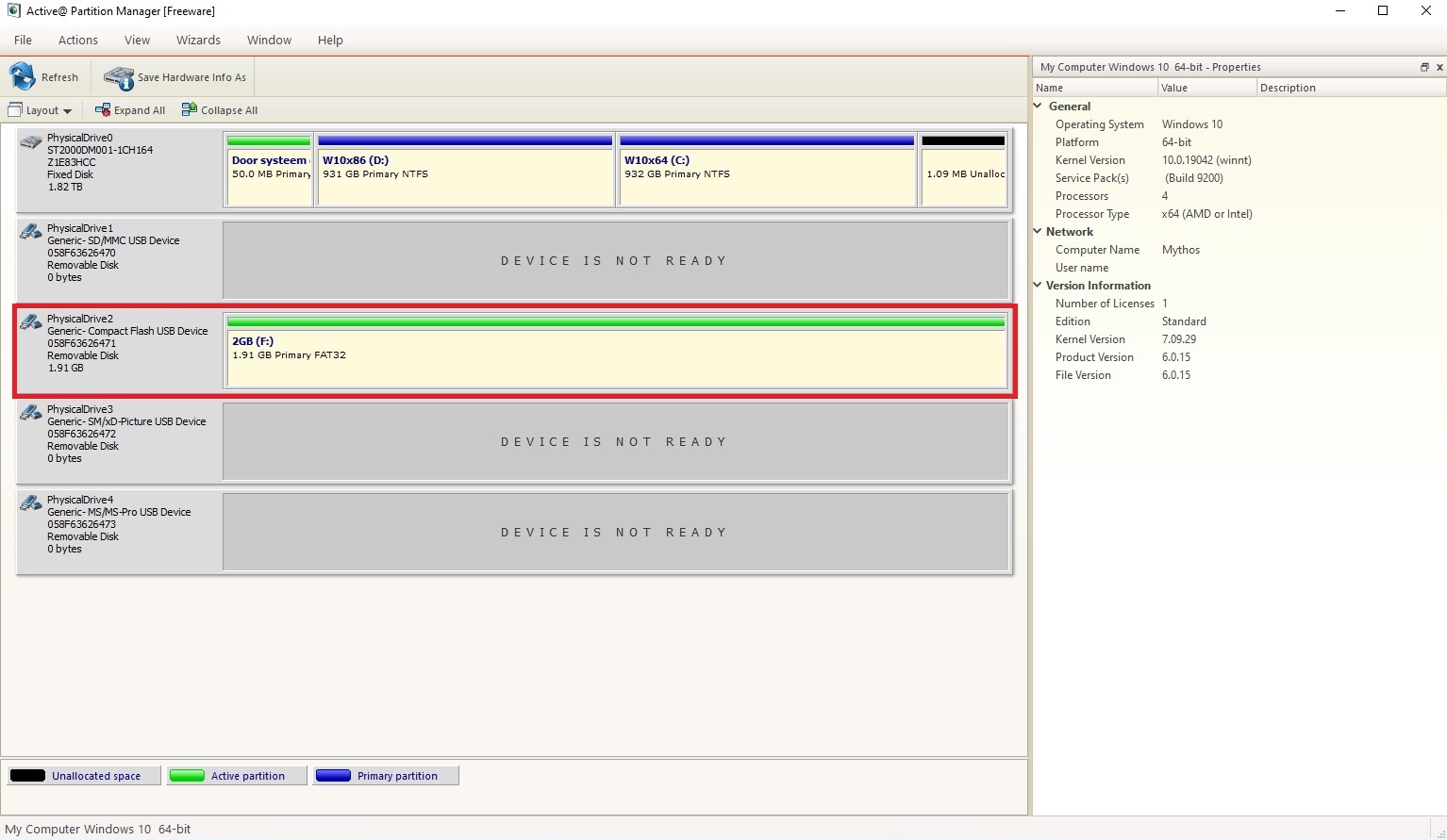Image resolution: width=1447 pixels, height=840 pixels.
Task: Click the green Active partition legend swatch
Action: tap(187, 776)
